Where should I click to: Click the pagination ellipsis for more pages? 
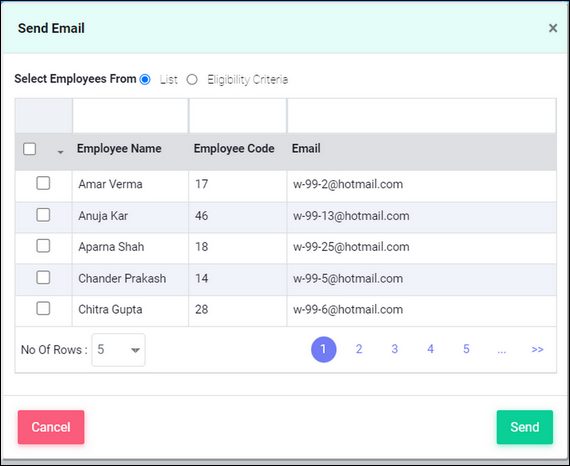pos(502,350)
